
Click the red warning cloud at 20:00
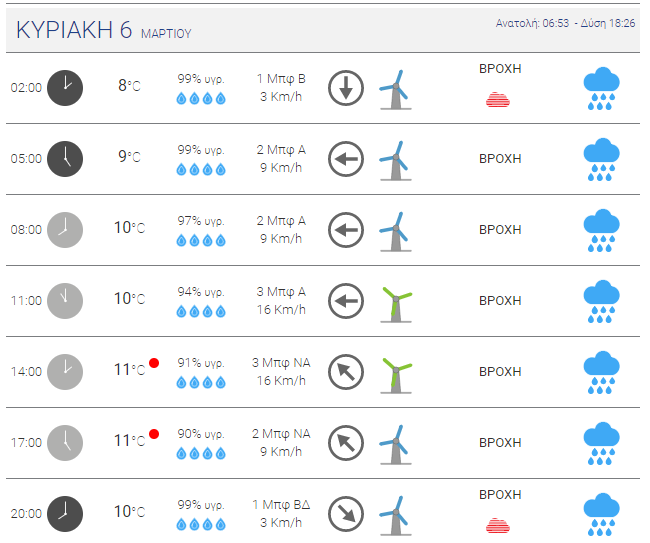pyautogui.click(x=498, y=526)
